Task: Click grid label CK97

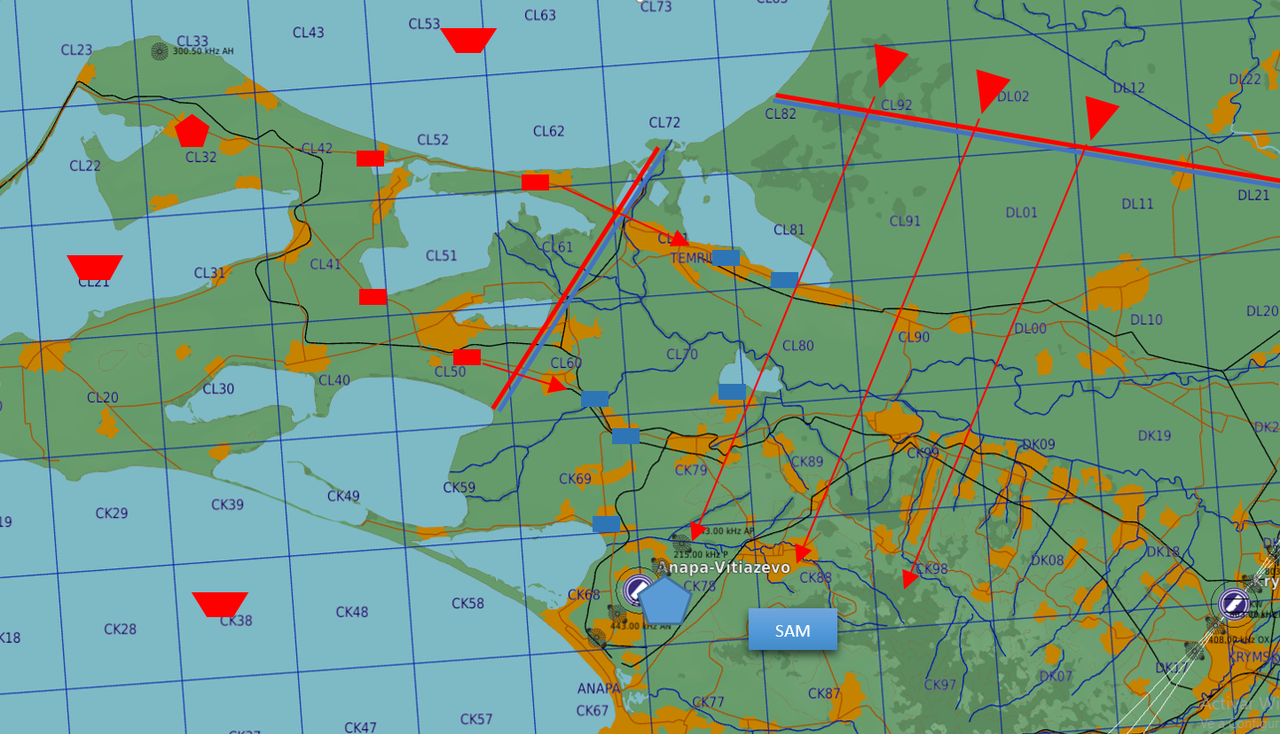Action: pos(940,685)
